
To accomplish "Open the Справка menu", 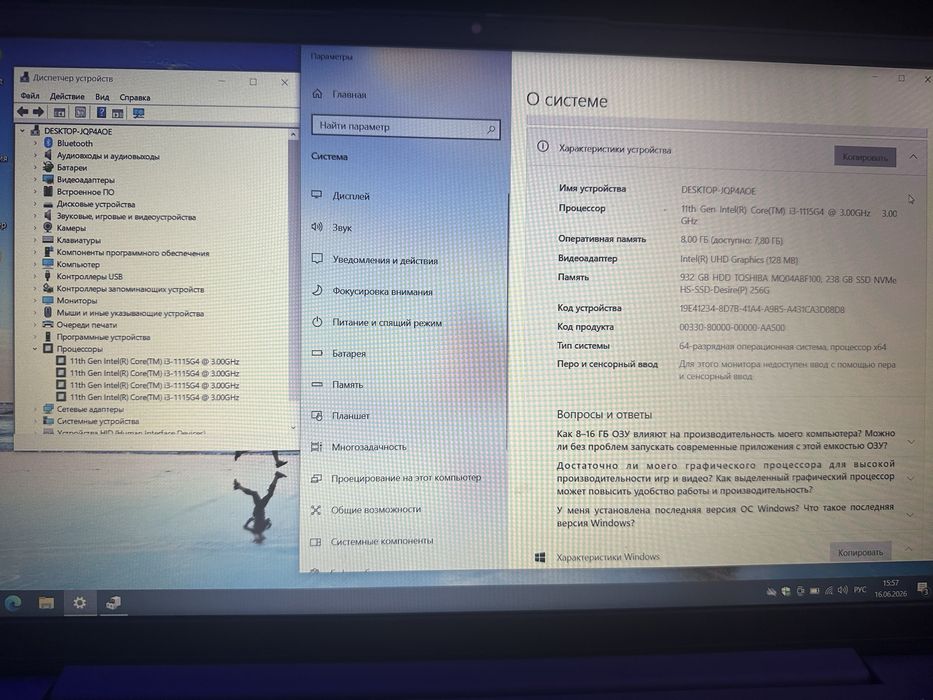I will click(x=134, y=97).
